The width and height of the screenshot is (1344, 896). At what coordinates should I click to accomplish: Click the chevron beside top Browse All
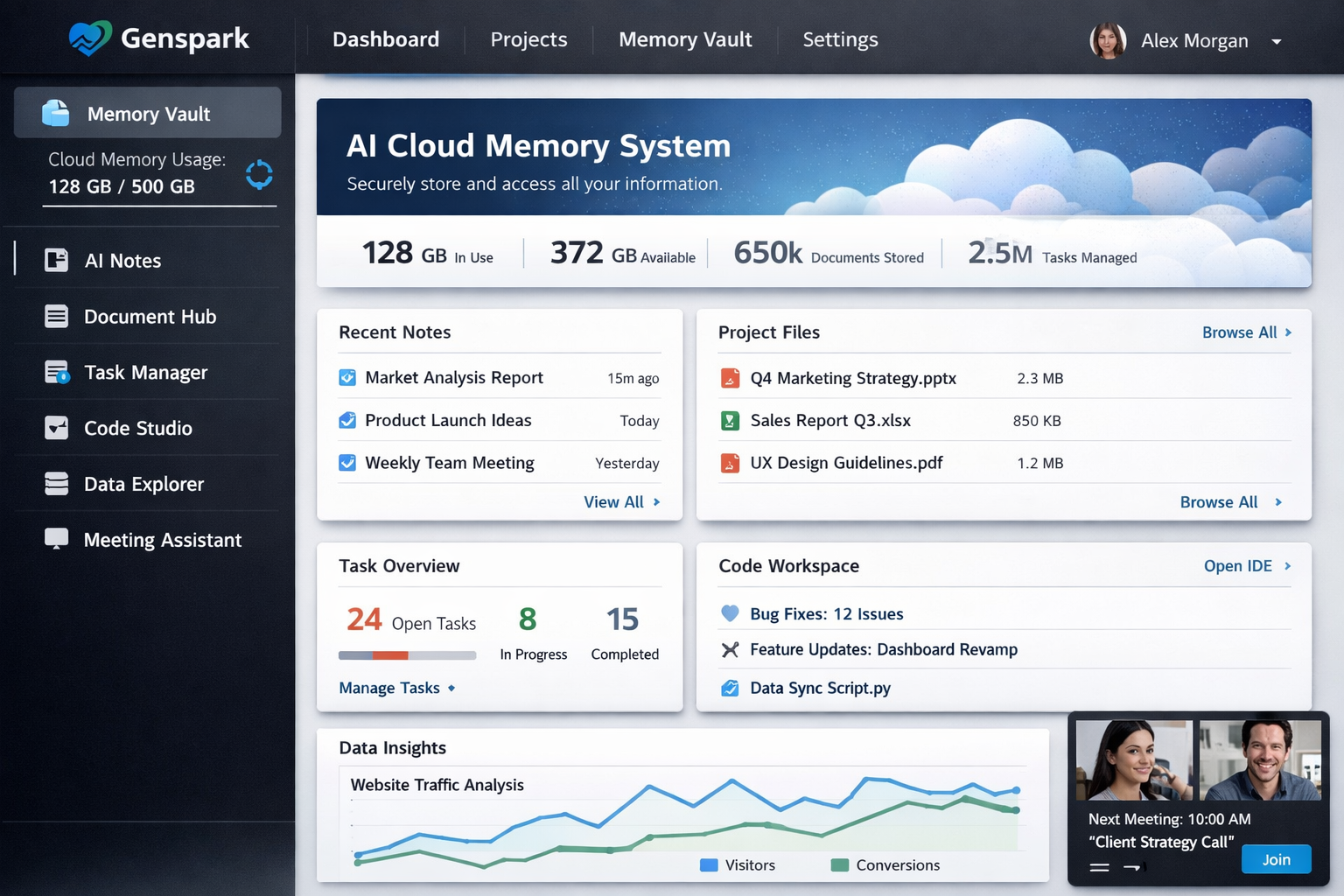(x=1288, y=332)
